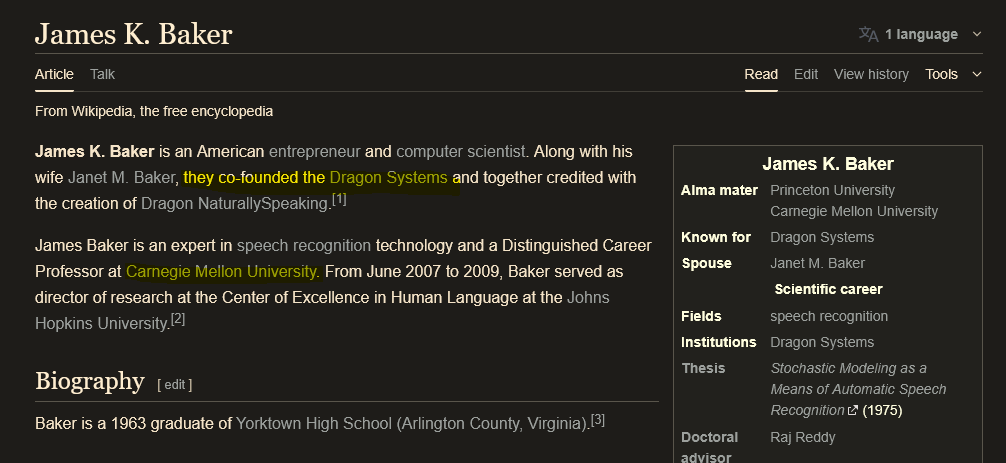The height and width of the screenshot is (463, 1006).
Task: Open View history tab
Action: click(871, 74)
